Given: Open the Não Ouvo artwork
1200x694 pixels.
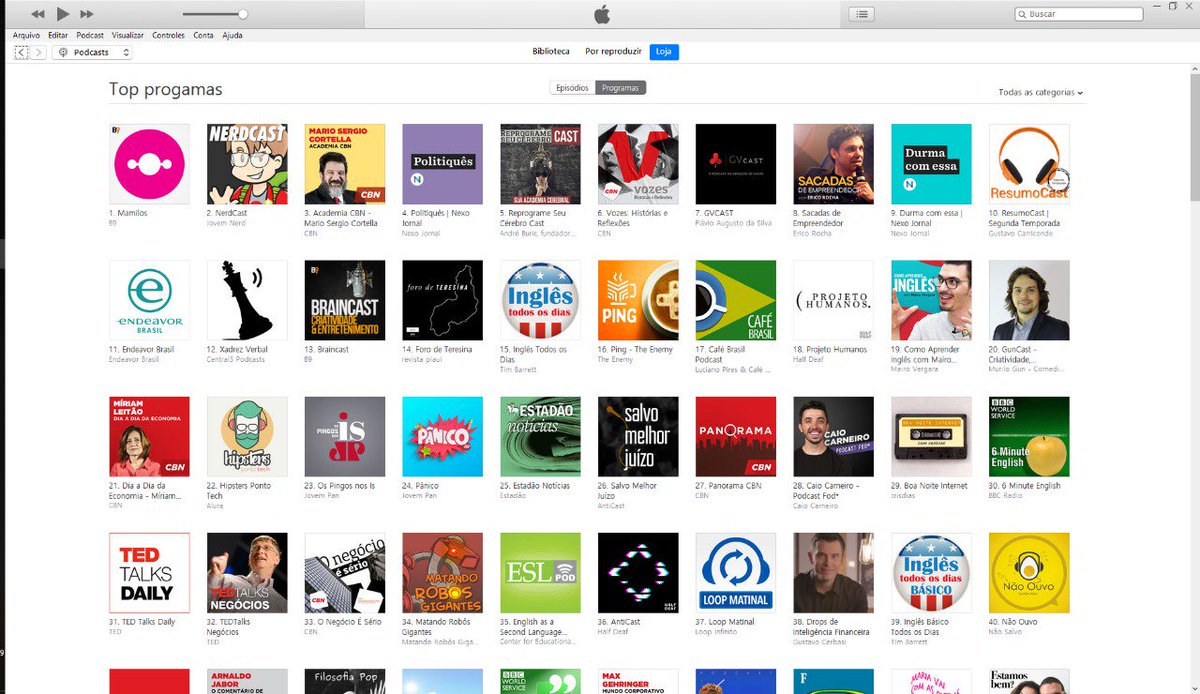Looking at the screenshot, I should [1029, 573].
